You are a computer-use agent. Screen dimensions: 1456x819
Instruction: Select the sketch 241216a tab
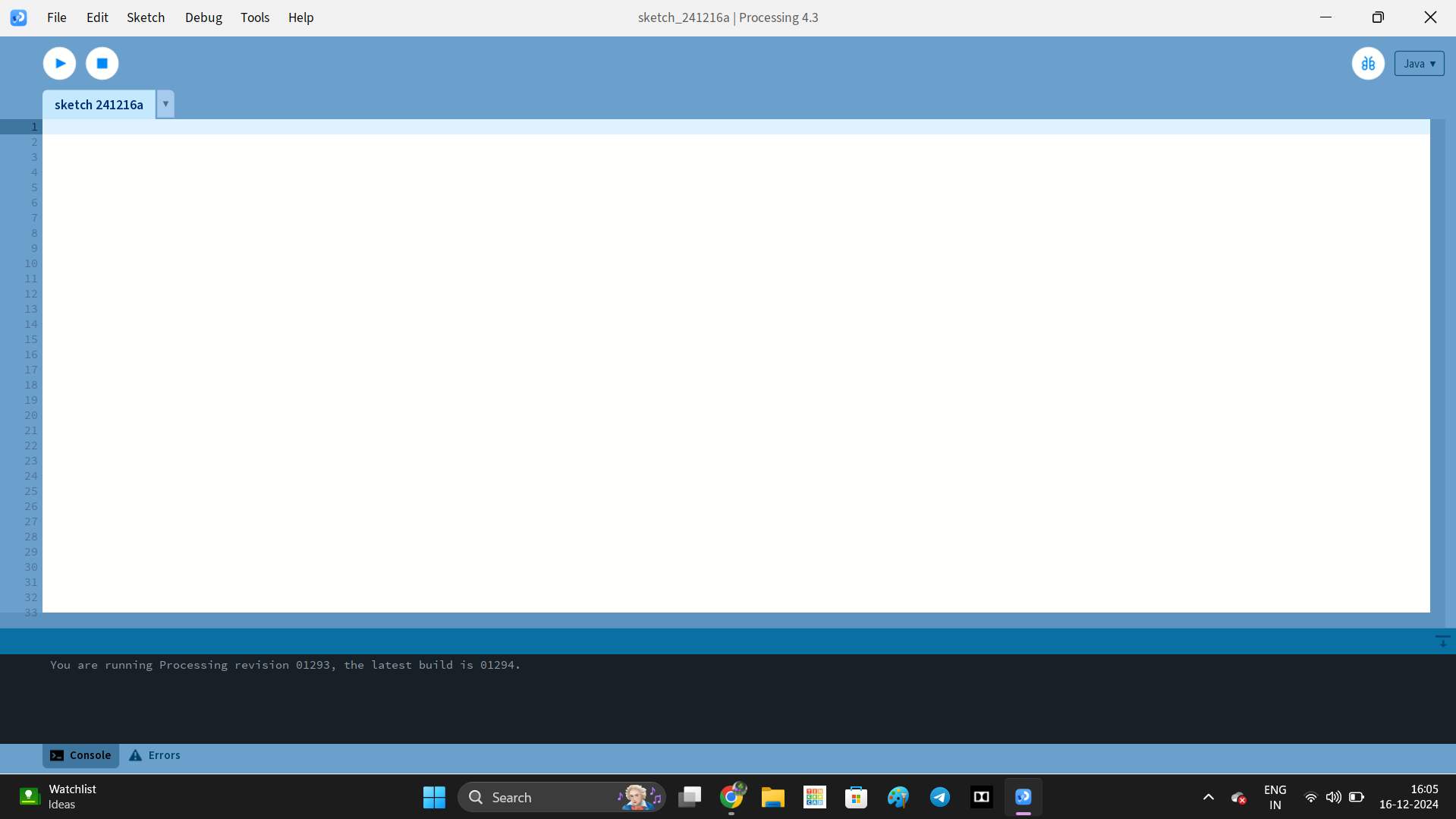point(99,105)
